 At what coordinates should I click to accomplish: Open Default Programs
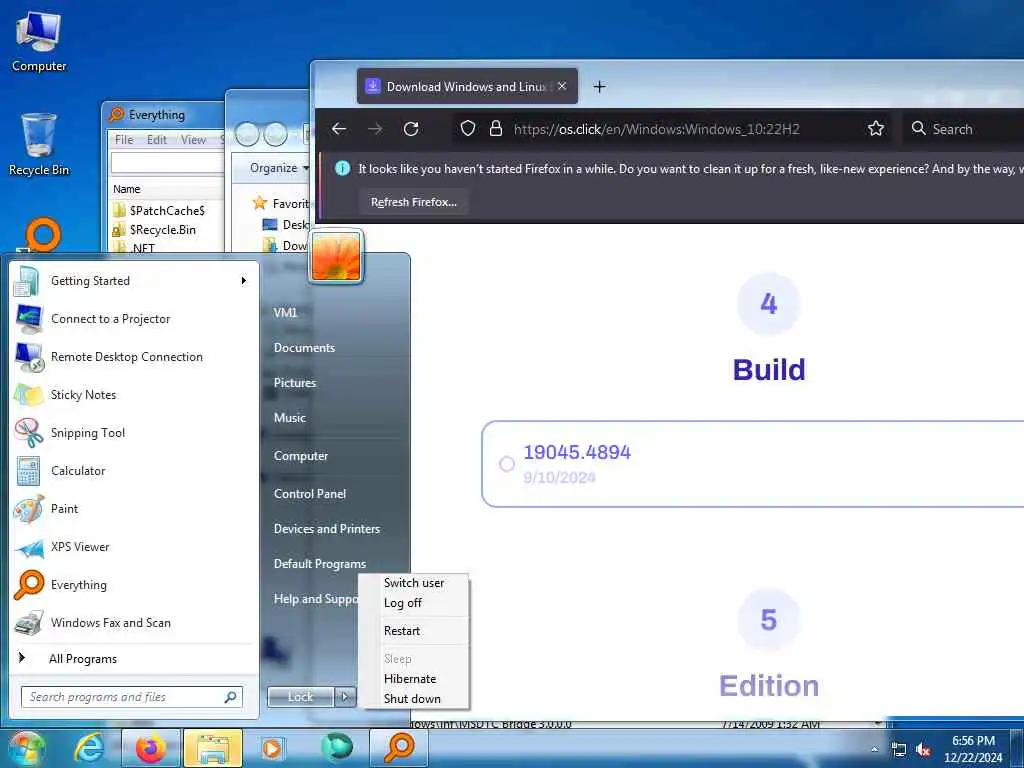[319, 564]
